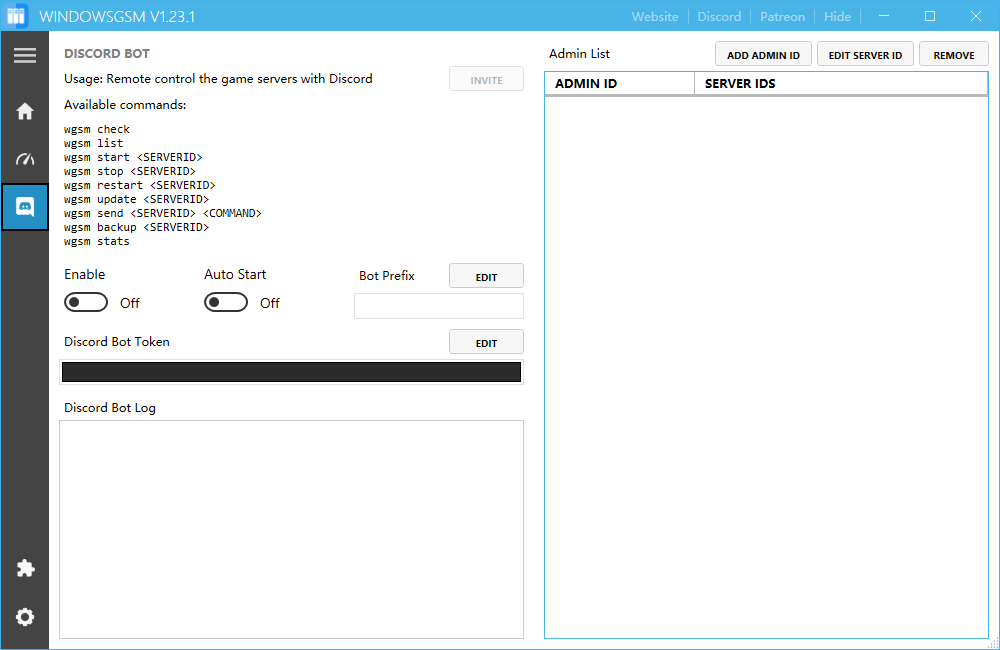This screenshot has height=650, width=1000.
Task: Click the WindowsGSM app logo
Action: pyautogui.click(x=17, y=17)
